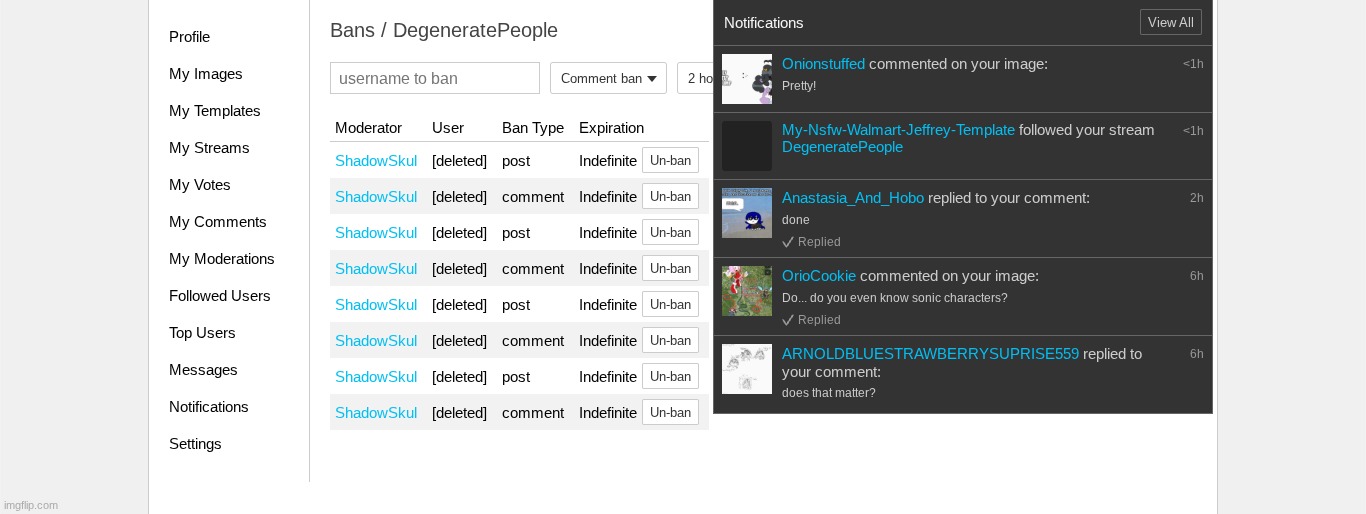Un-ban the first post ban row
1366x514 pixels.
coord(670,160)
